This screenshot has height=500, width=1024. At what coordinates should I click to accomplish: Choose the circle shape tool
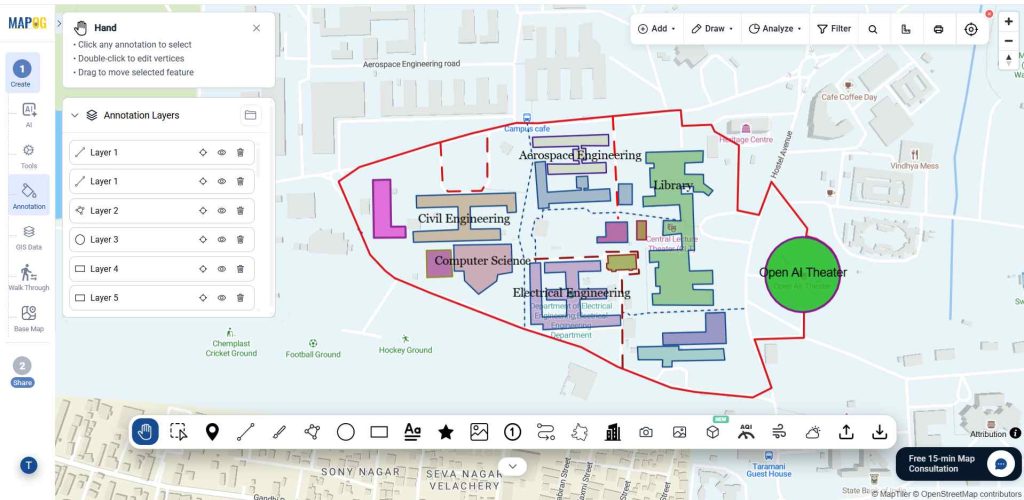pos(345,432)
